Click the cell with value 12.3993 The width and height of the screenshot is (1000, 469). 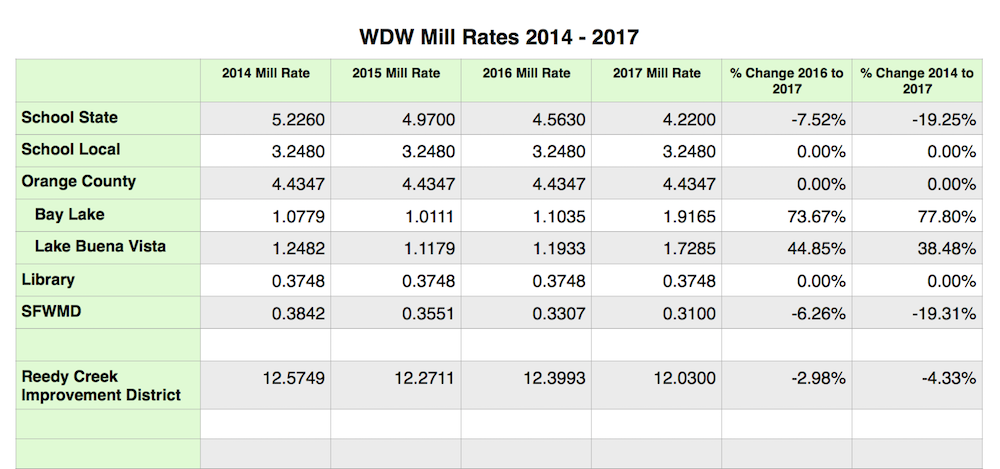[526, 385]
